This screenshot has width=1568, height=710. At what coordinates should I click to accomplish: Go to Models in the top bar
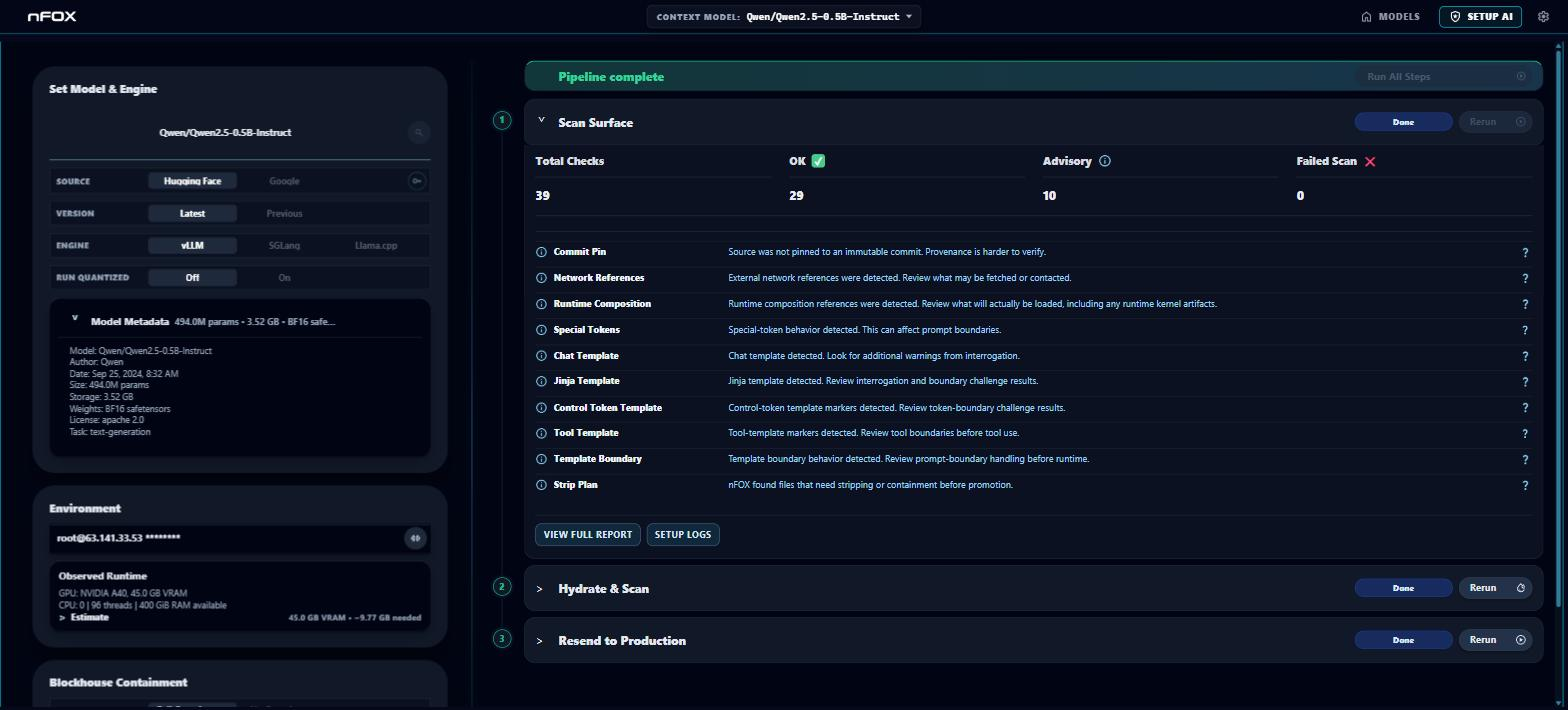click(x=1390, y=17)
